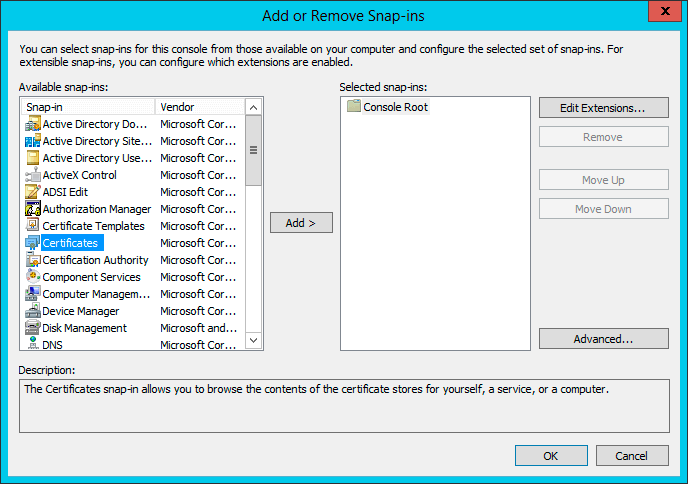
Task: Sort list by Vendor column header
Action: 200,107
